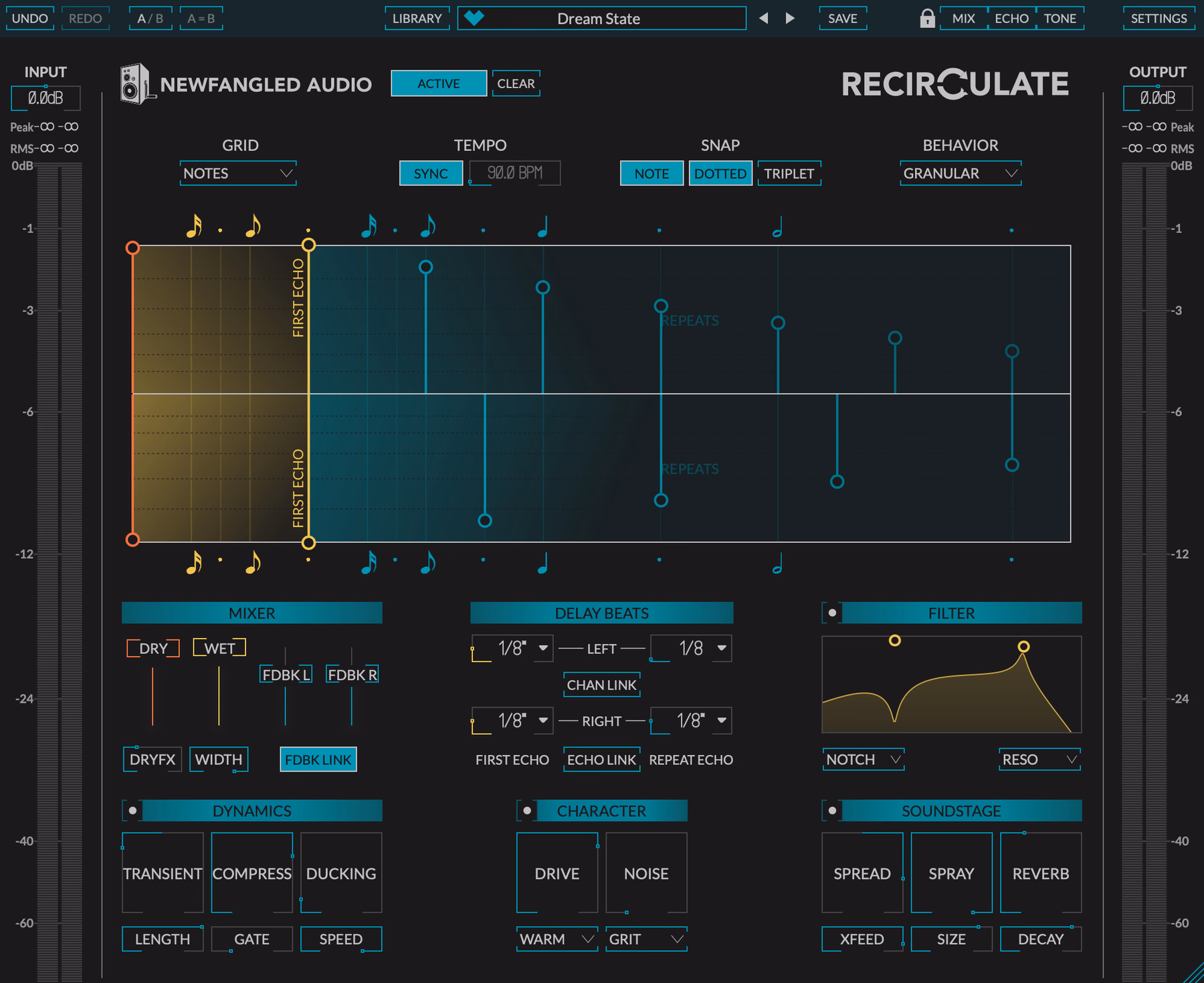Toggle tempo SYNC
Viewport: 1204px width, 983px height.
pos(431,173)
